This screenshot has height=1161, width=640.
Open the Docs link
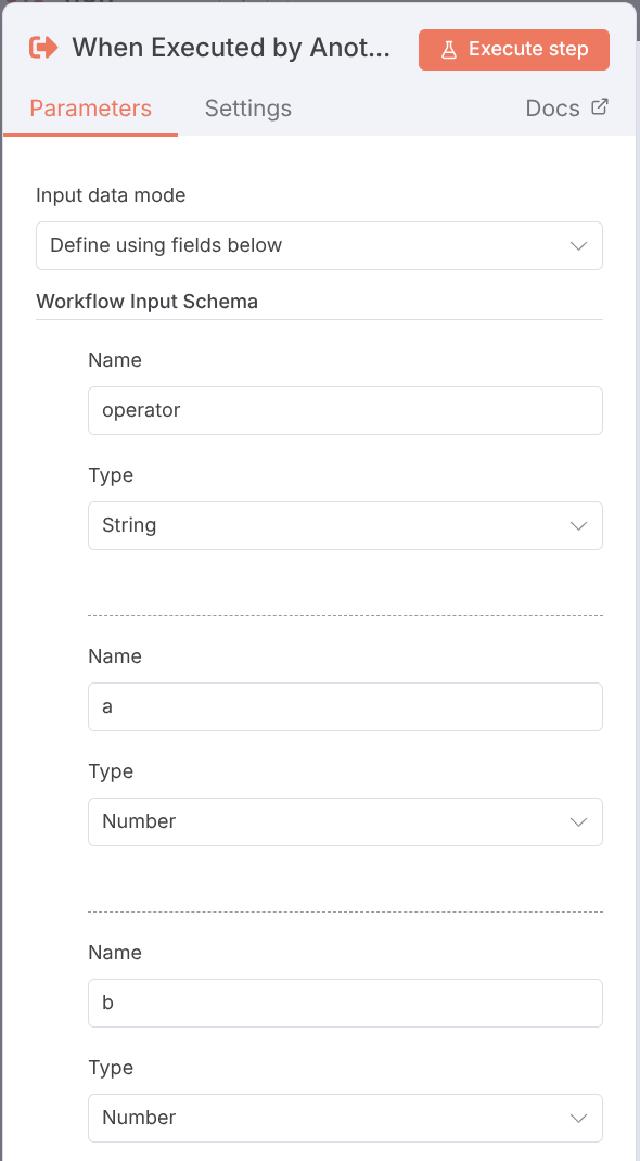pos(552,108)
